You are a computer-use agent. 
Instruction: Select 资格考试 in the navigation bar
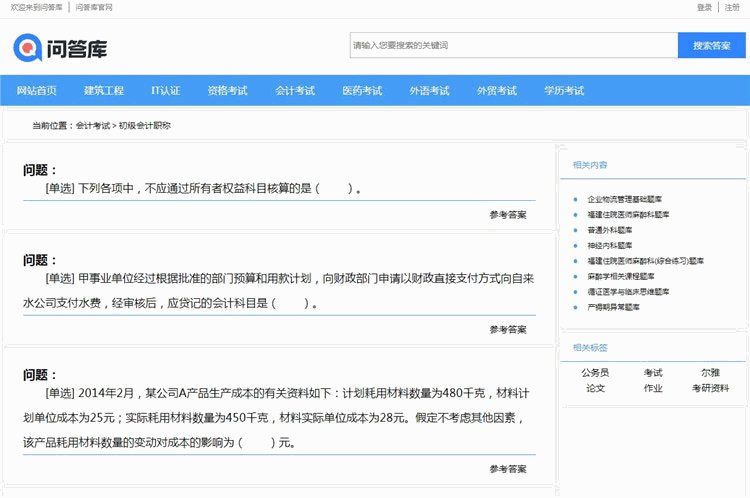point(228,90)
